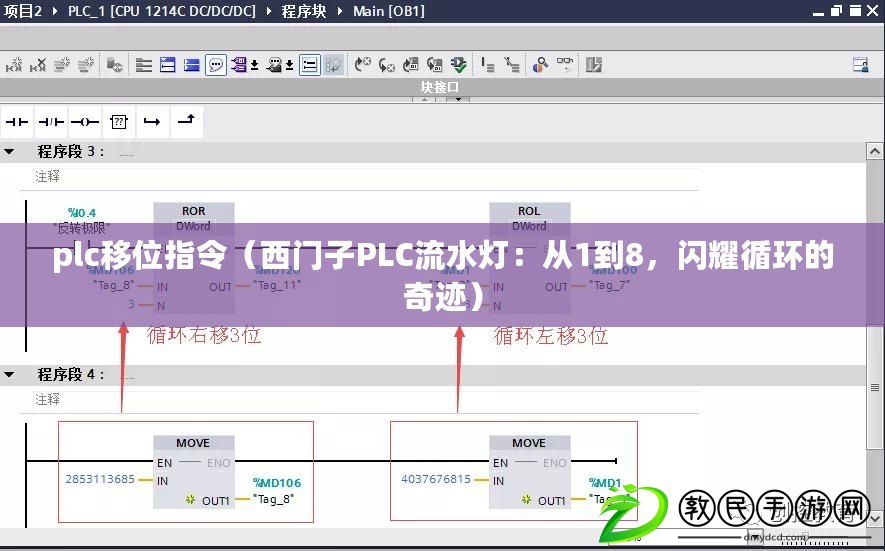Screen dimensions: 885x551
Task: Click the toolbar icon right of the green checkmark
Action: tap(487, 65)
